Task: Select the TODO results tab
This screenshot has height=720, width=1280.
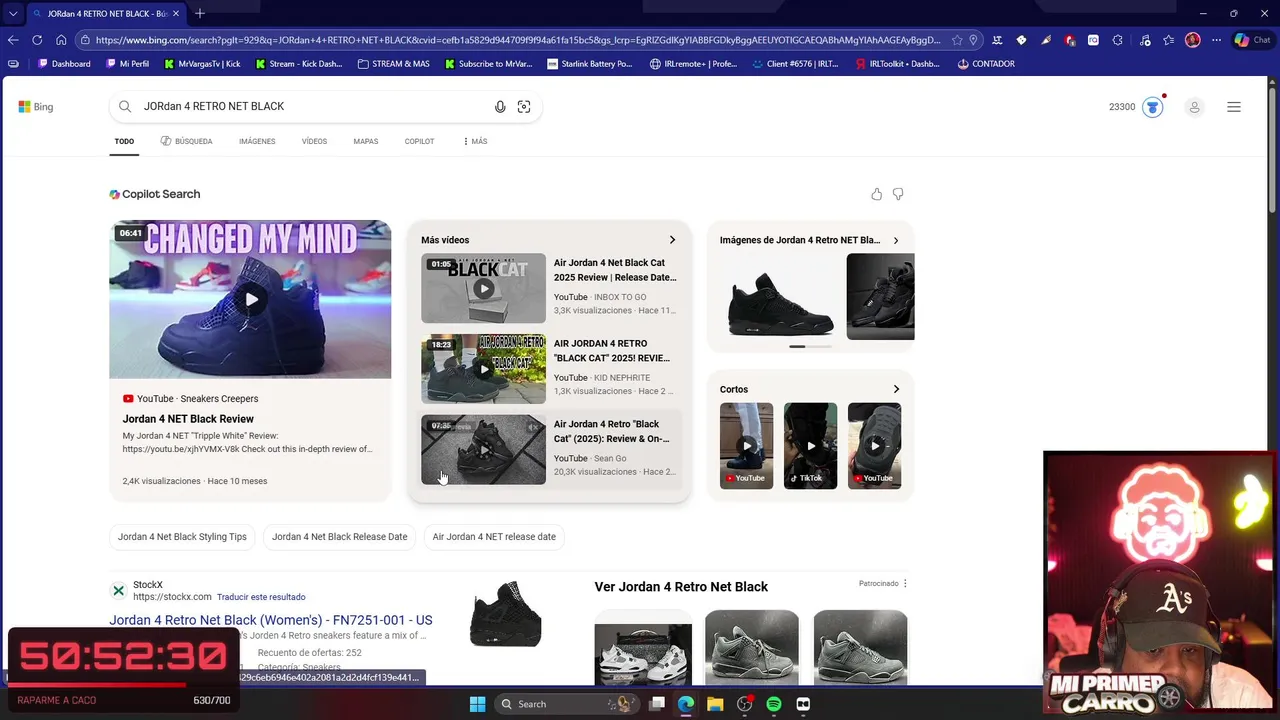Action: (124, 142)
